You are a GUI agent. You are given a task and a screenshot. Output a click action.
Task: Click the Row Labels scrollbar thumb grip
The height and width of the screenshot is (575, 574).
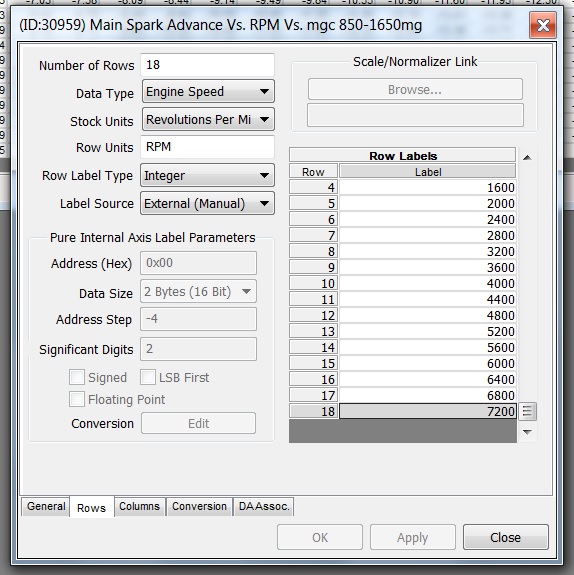click(527, 411)
